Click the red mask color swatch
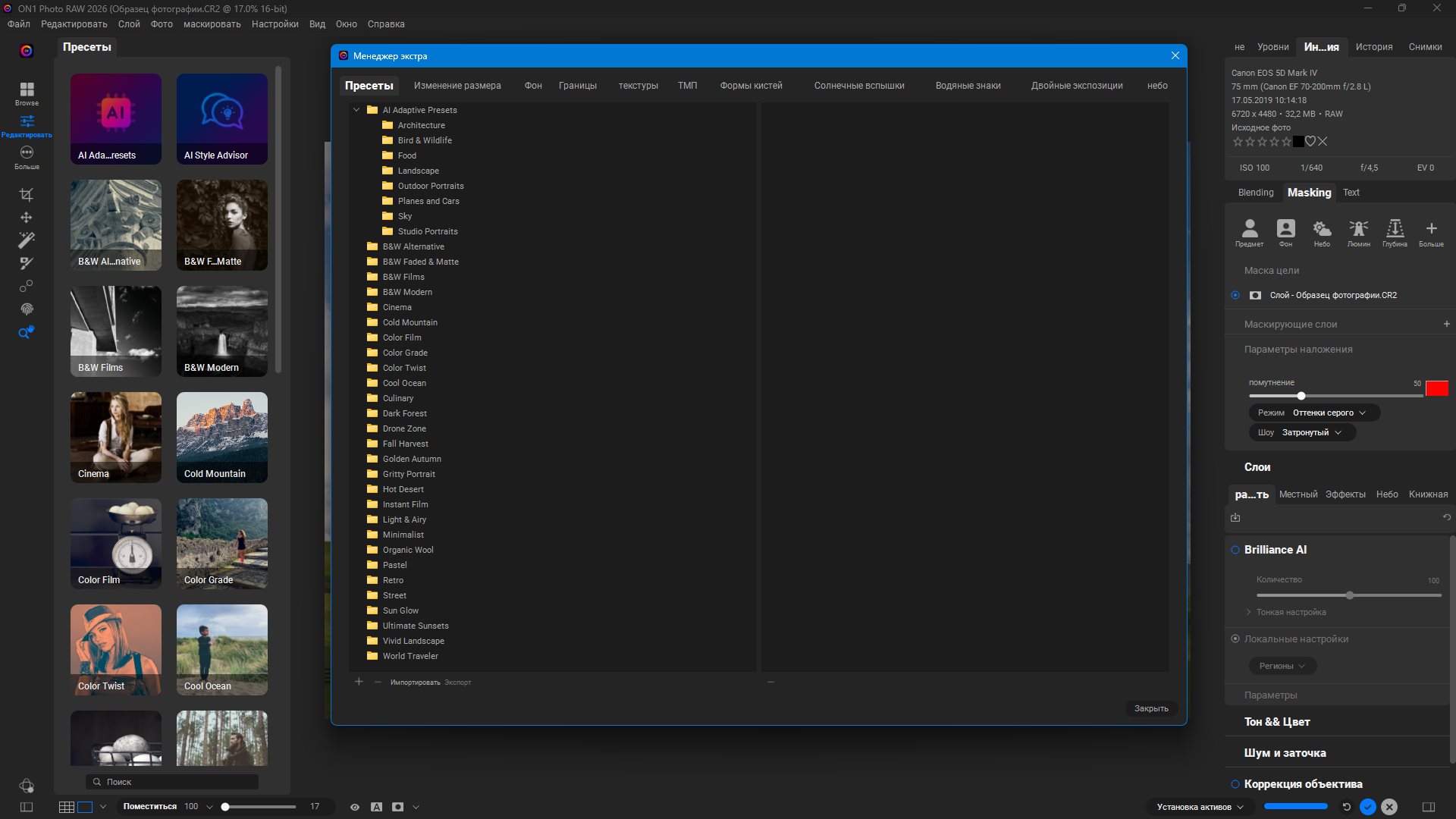This screenshot has height=819, width=1456. (1436, 388)
